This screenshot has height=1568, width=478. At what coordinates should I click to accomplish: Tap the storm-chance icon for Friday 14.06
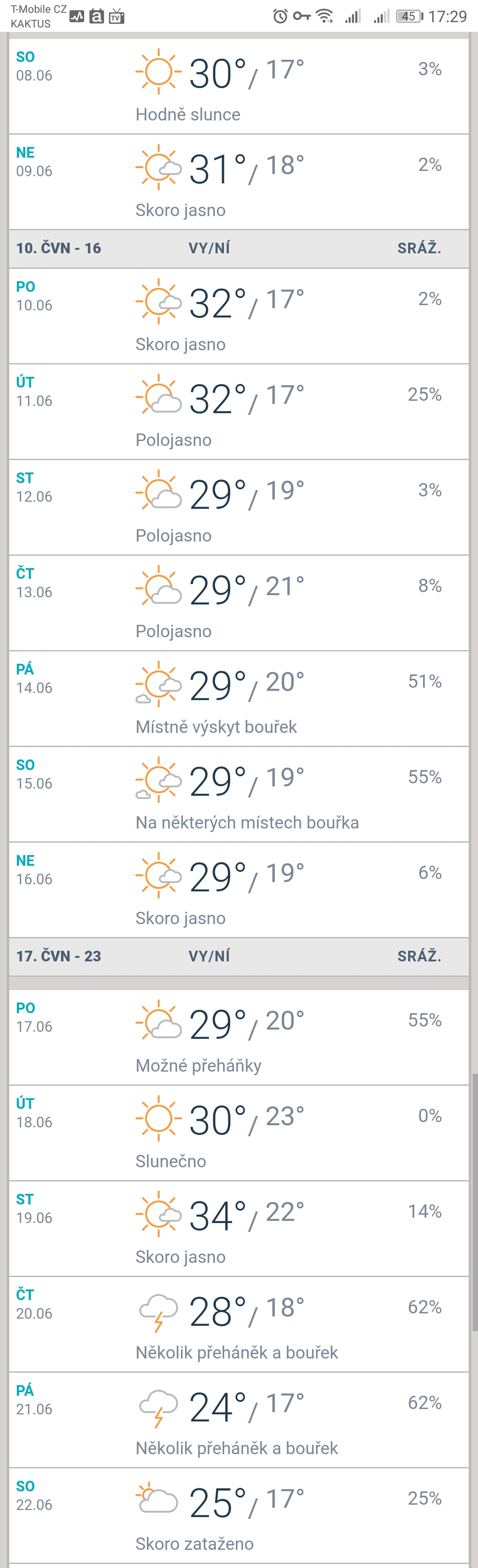(159, 684)
